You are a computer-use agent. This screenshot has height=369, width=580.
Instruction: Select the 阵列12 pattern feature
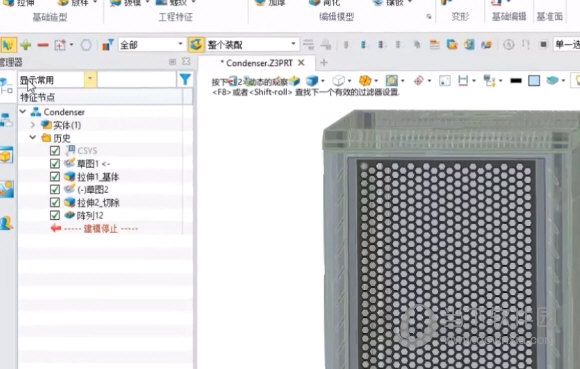90,216
